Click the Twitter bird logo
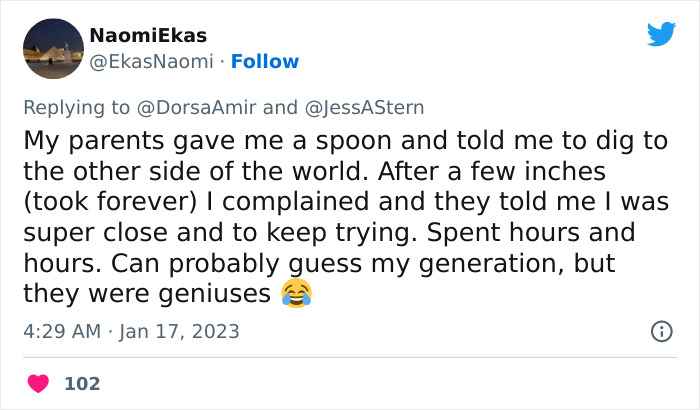Viewport: 700px width, 410px height. pyautogui.click(x=661, y=34)
